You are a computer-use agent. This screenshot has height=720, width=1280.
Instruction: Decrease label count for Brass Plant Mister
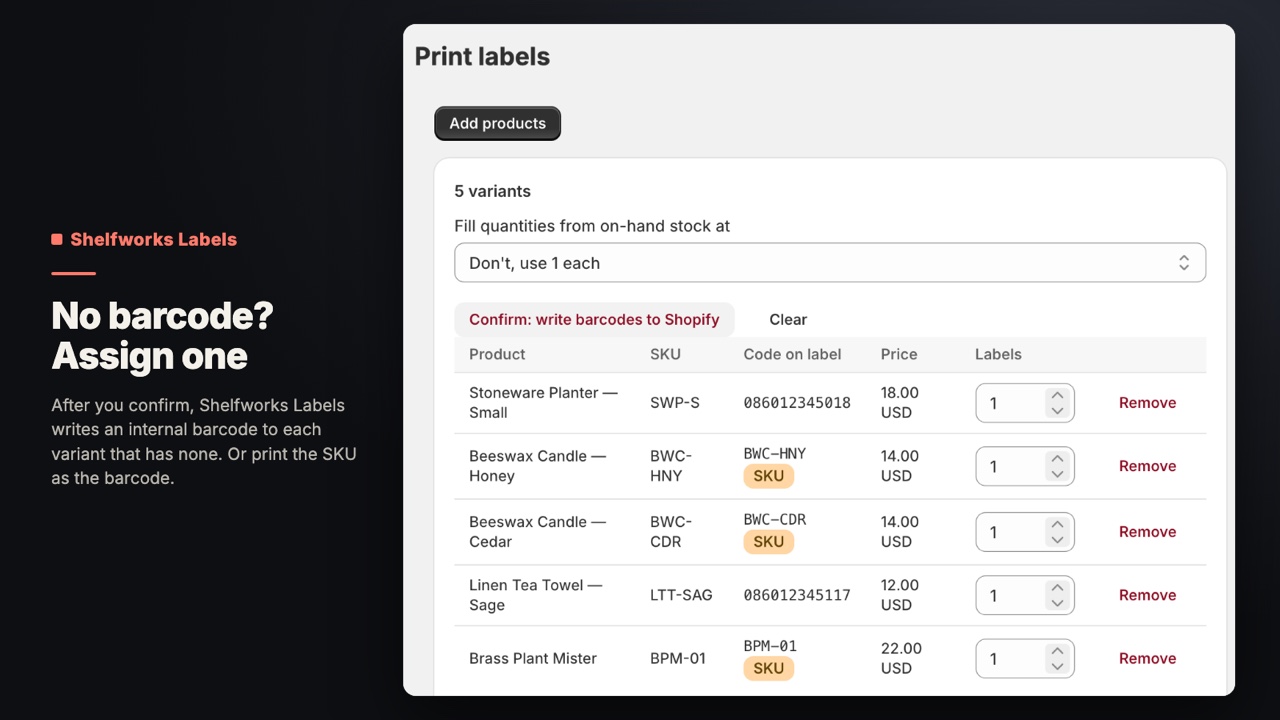point(1057,666)
